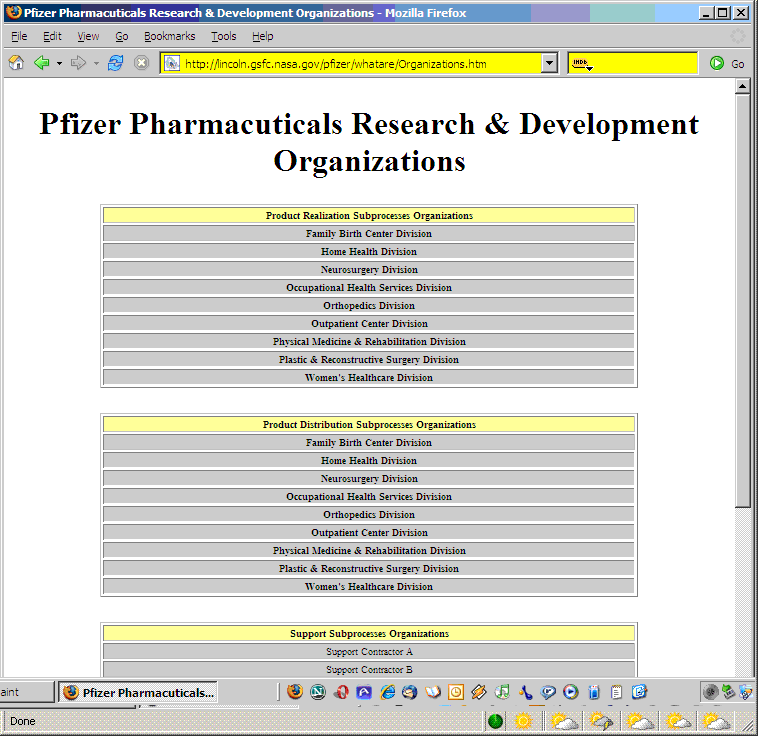Viewport: 758px width, 736px height.
Task: Launch Thunderbird from the quick launch bar
Action: (x=410, y=692)
